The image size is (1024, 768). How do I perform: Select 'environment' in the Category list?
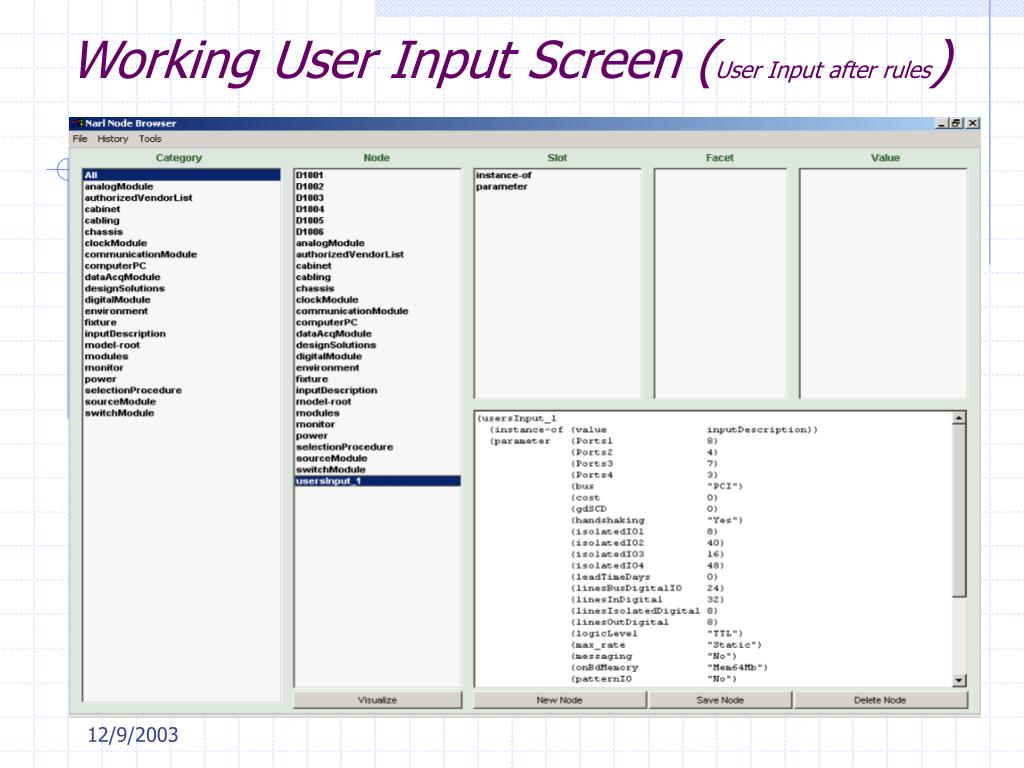coord(116,311)
